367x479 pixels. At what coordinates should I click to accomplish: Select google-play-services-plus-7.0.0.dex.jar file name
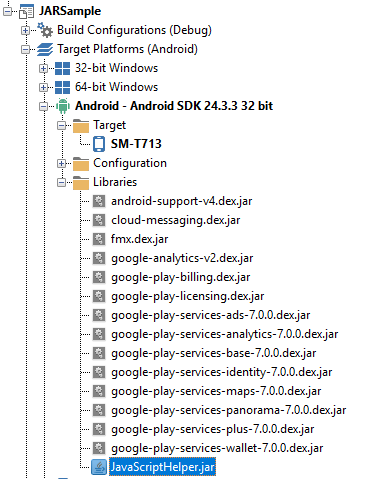tap(213, 429)
